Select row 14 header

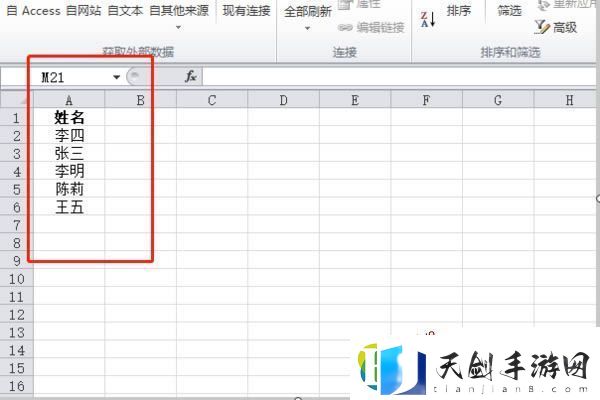[x=16, y=350]
